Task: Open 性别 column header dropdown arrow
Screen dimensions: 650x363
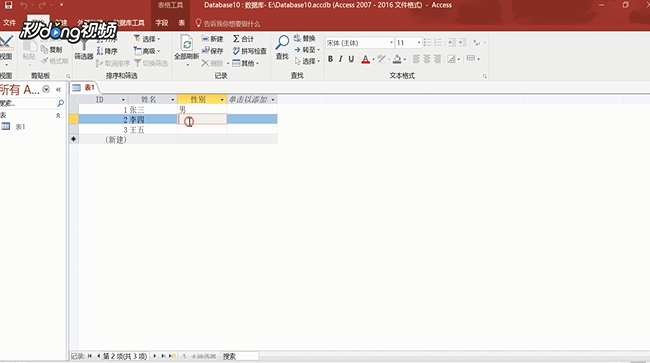Action: [x=222, y=99]
